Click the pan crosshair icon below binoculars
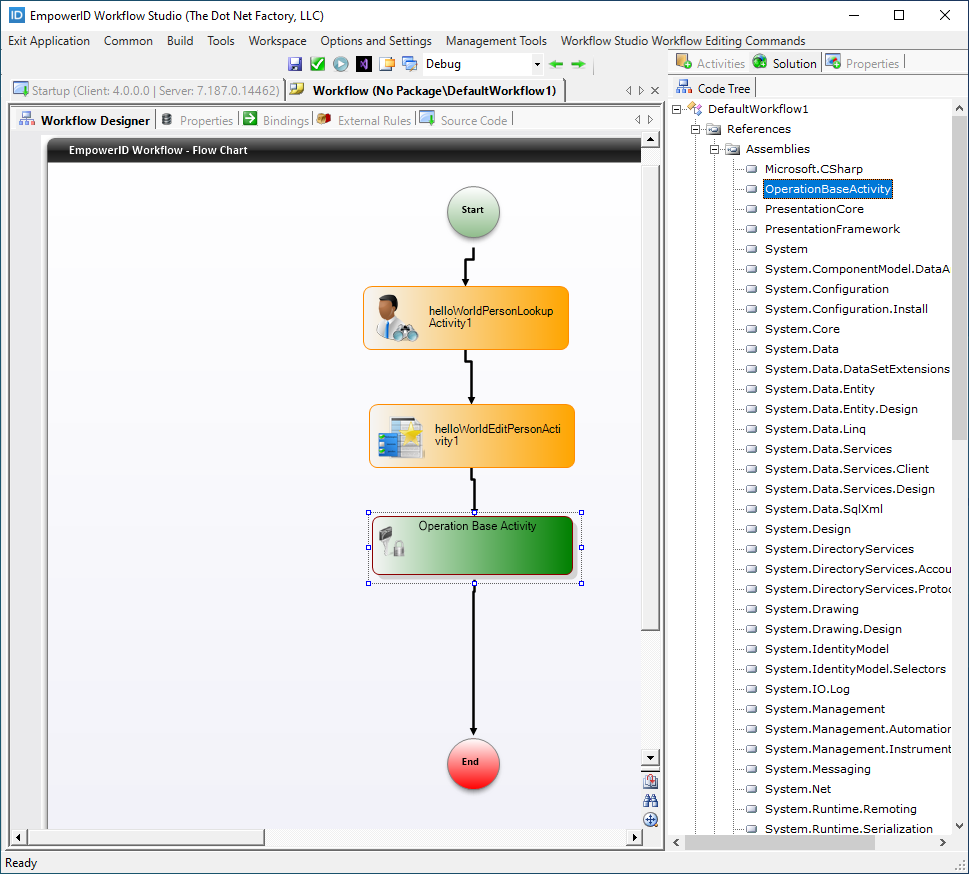The width and height of the screenshot is (969, 874). tap(651, 819)
